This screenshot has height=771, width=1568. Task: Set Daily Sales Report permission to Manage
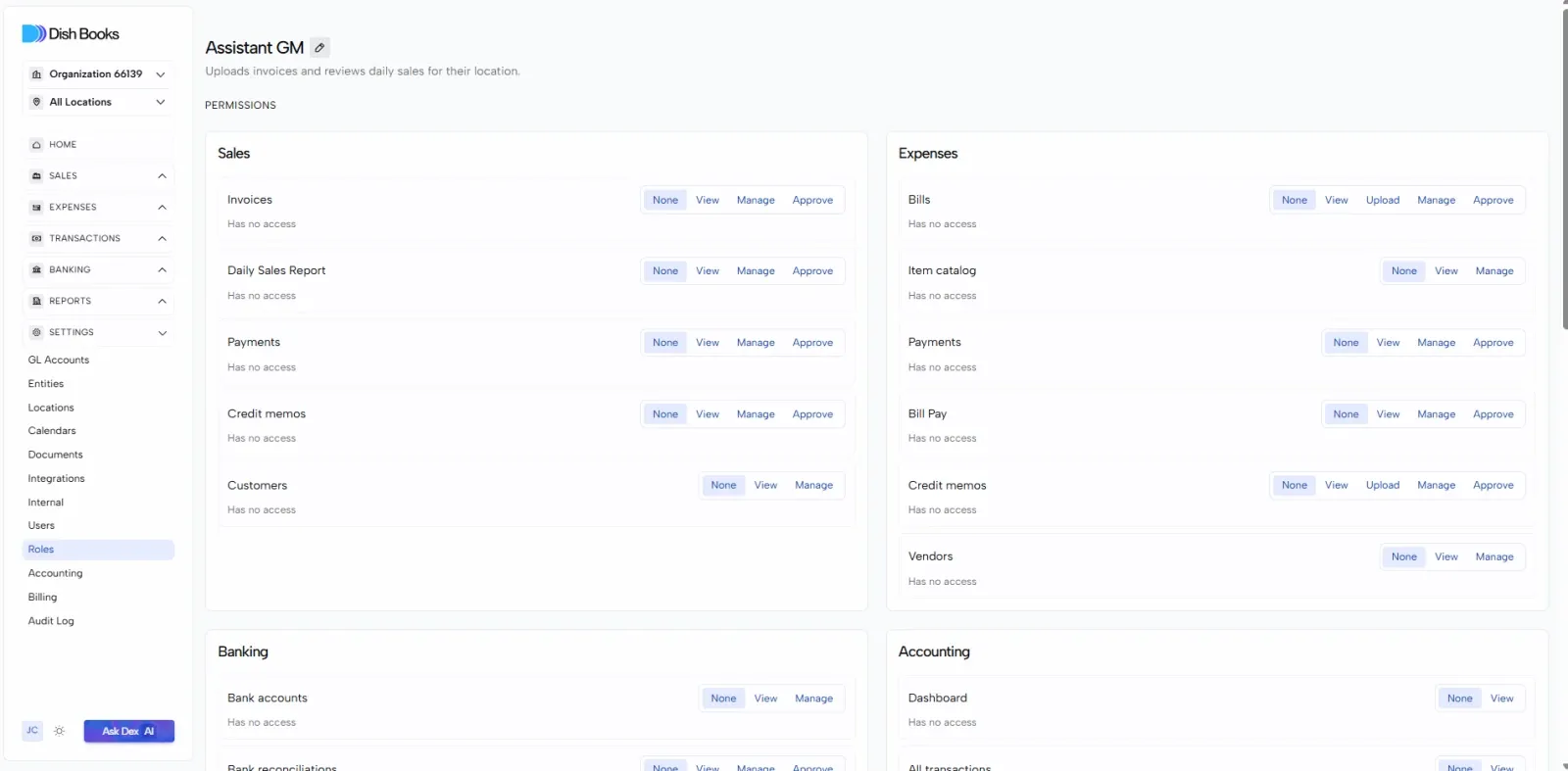756,271
